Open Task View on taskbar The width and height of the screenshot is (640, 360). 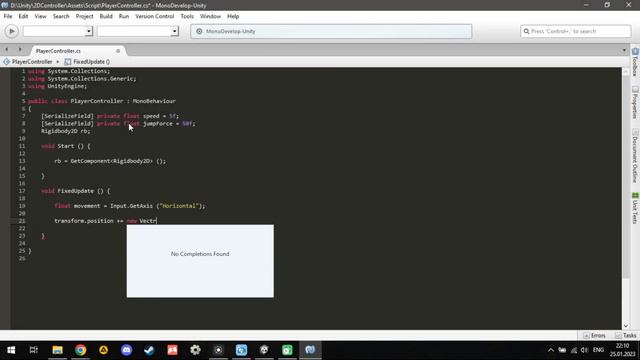pyautogui.click(x=34, y=350)
